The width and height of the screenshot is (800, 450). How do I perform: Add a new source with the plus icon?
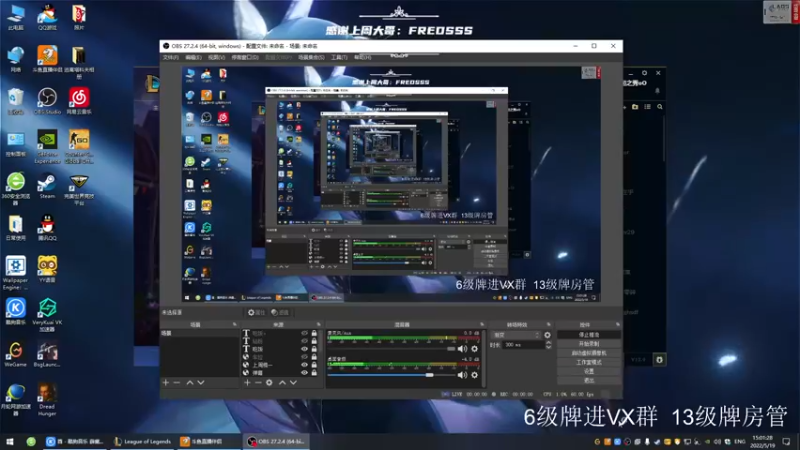(247, 383)
